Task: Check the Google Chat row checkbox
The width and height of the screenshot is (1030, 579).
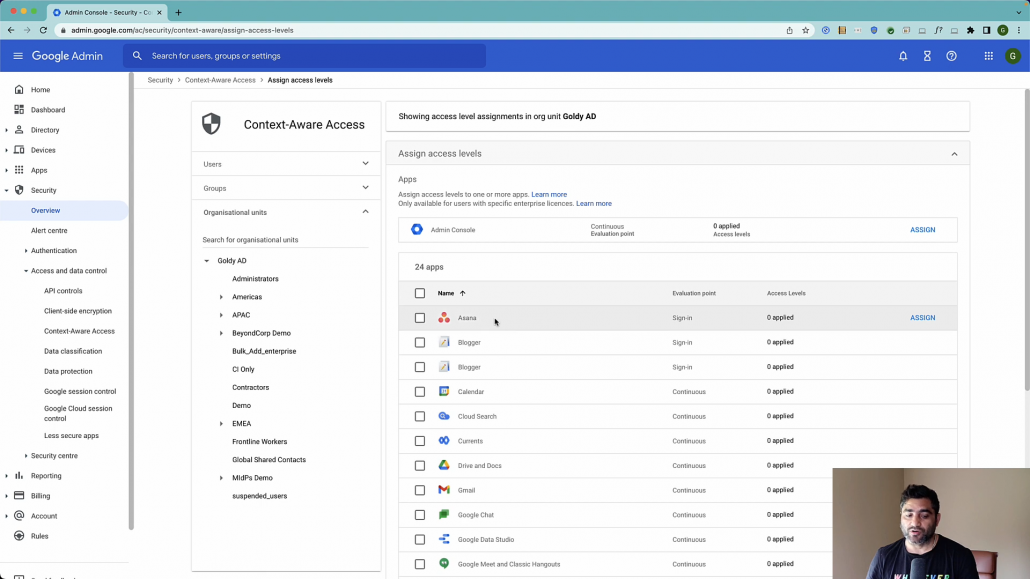Action: (x=420, y=515)
